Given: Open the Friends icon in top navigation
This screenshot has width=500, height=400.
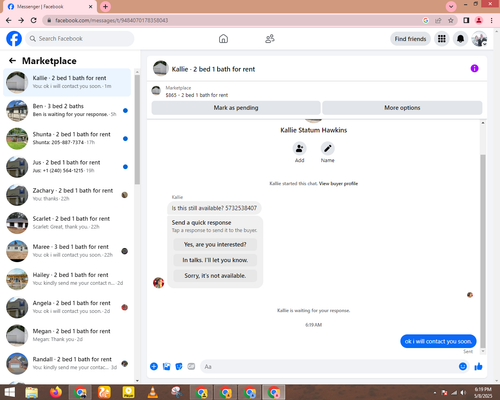Looking at the screenshot, I should pyautogui.click(x=270, y=39).
